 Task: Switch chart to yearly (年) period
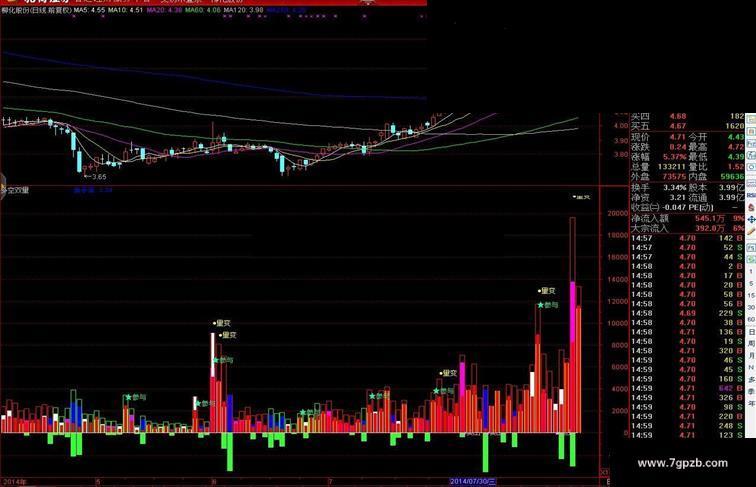click(x=751, y=403)
